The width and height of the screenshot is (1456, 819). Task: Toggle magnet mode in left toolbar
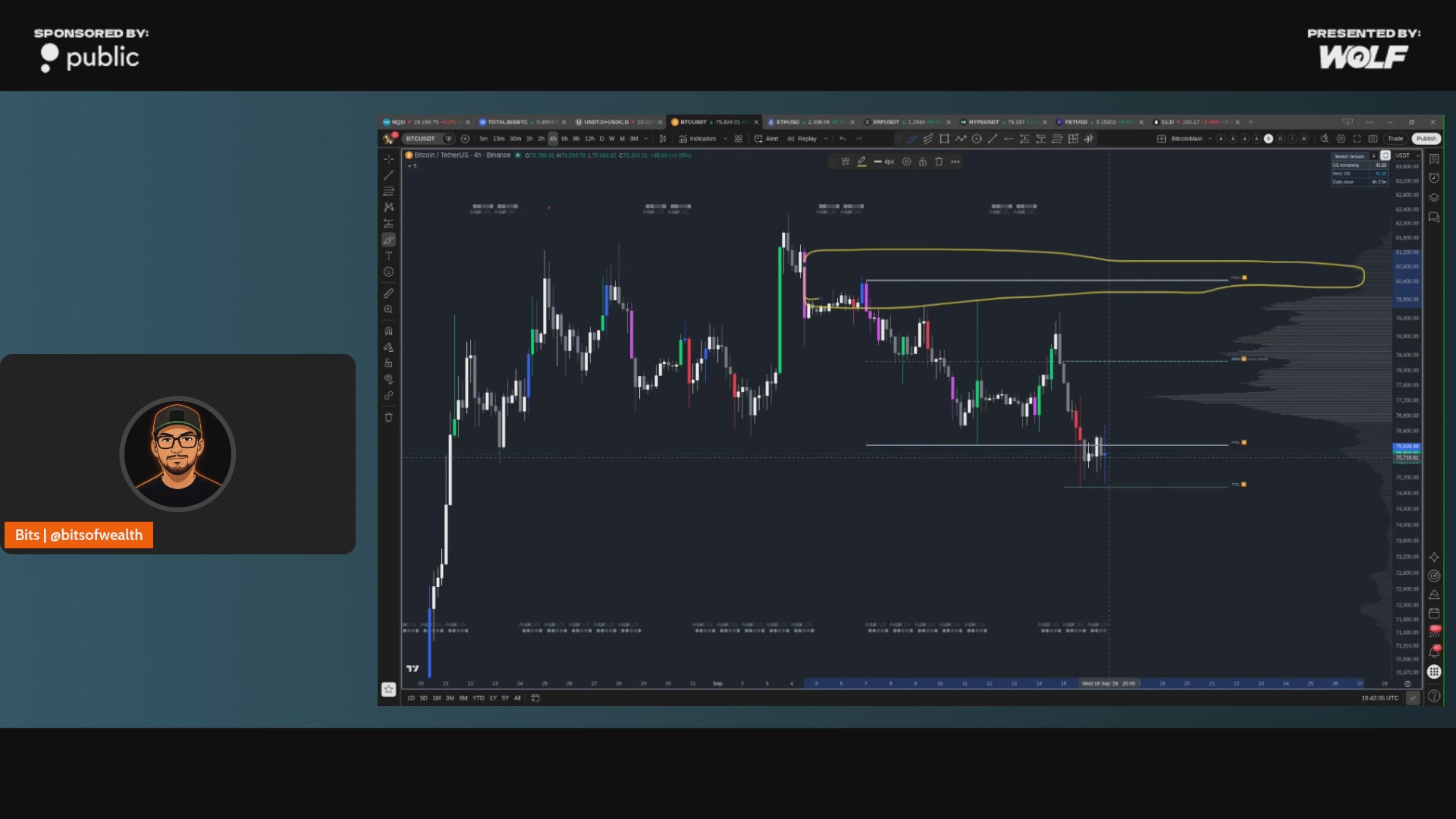tap(388, 331)
